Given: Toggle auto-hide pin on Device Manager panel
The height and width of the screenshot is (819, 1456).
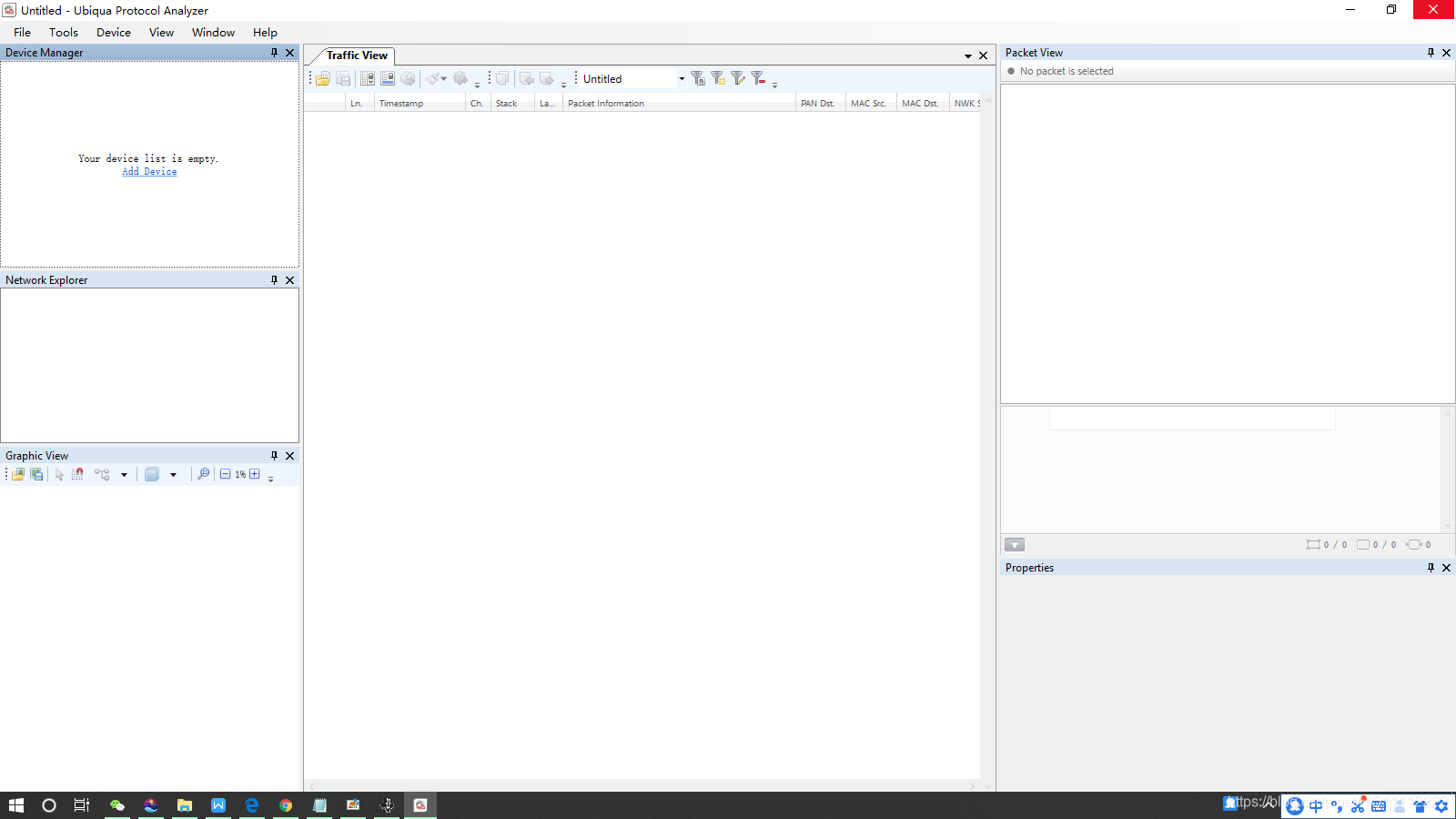Looking at the screenshot, I should pyautogui.click(x=274, y=53).
